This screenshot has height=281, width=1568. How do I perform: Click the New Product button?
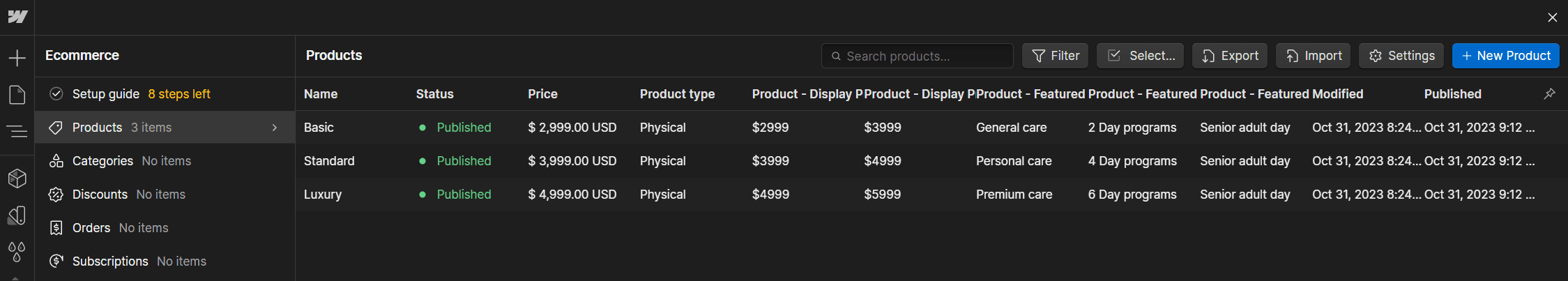point(1505,56)
